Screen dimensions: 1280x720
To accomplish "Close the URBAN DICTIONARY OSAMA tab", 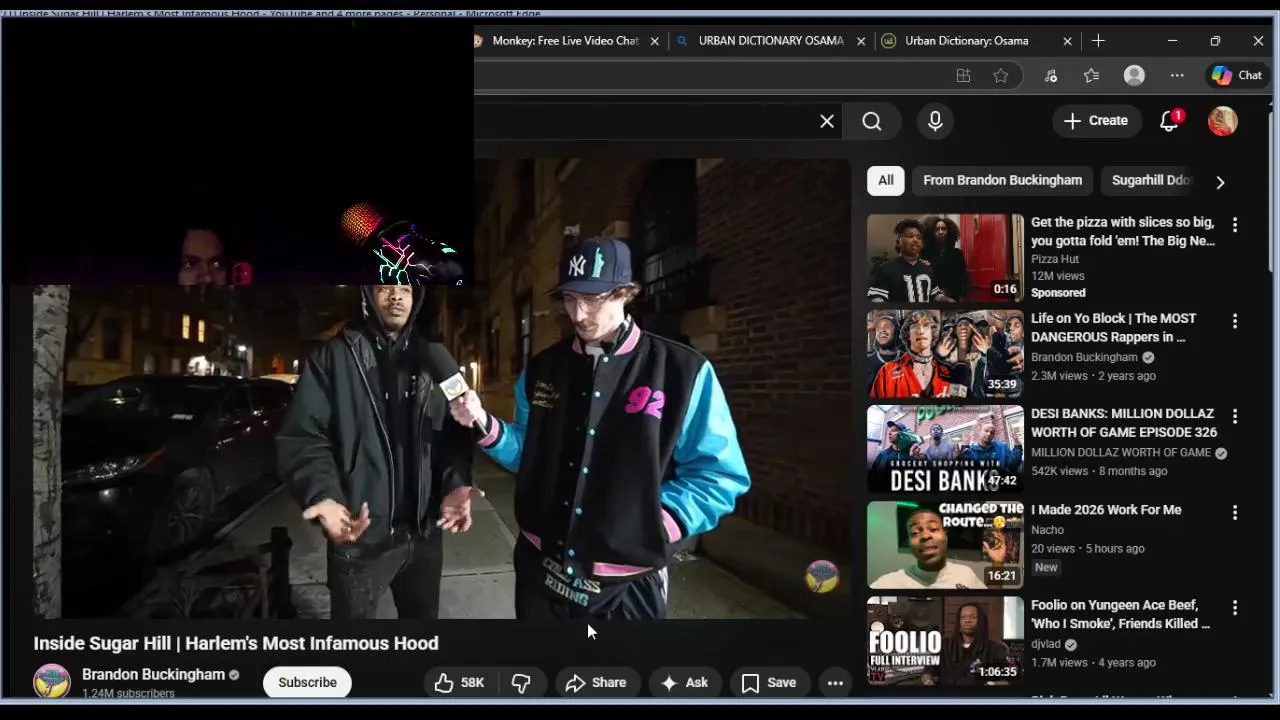I will pos(861,41).
